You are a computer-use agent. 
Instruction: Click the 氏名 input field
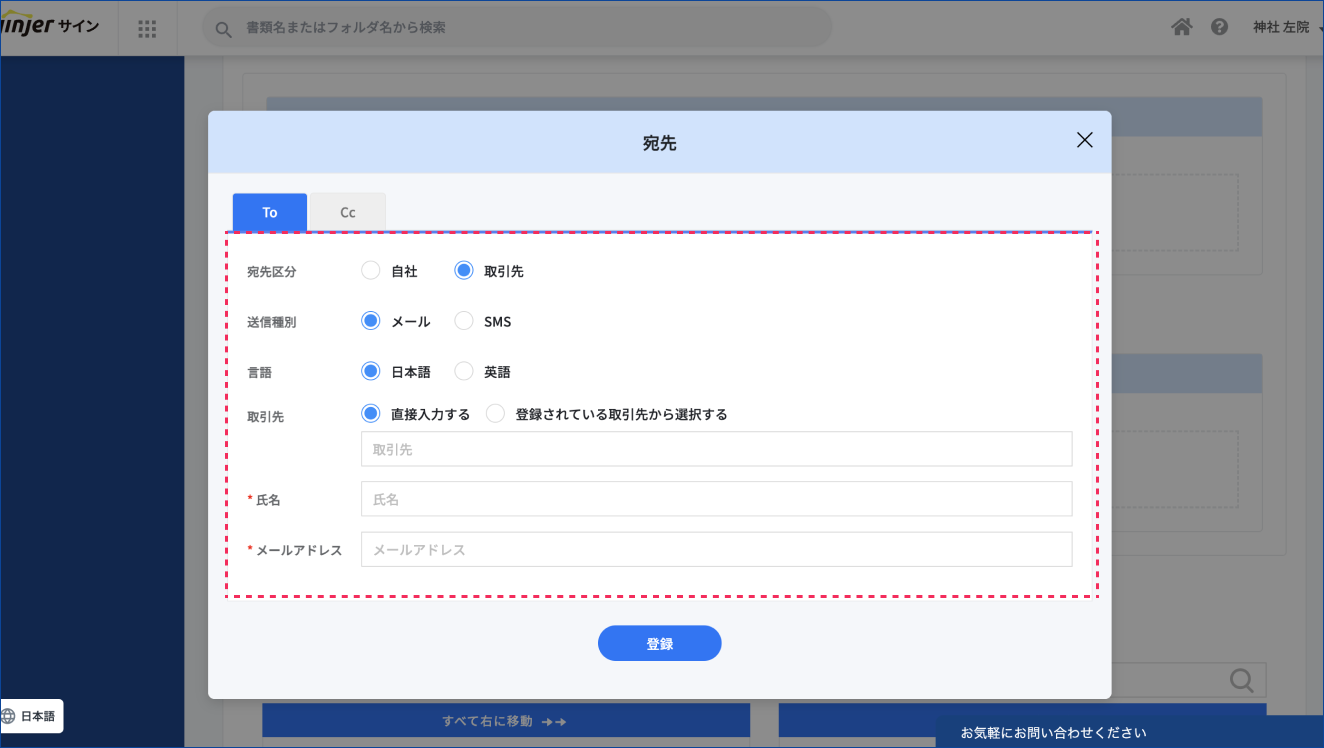(x=716, y=499)
